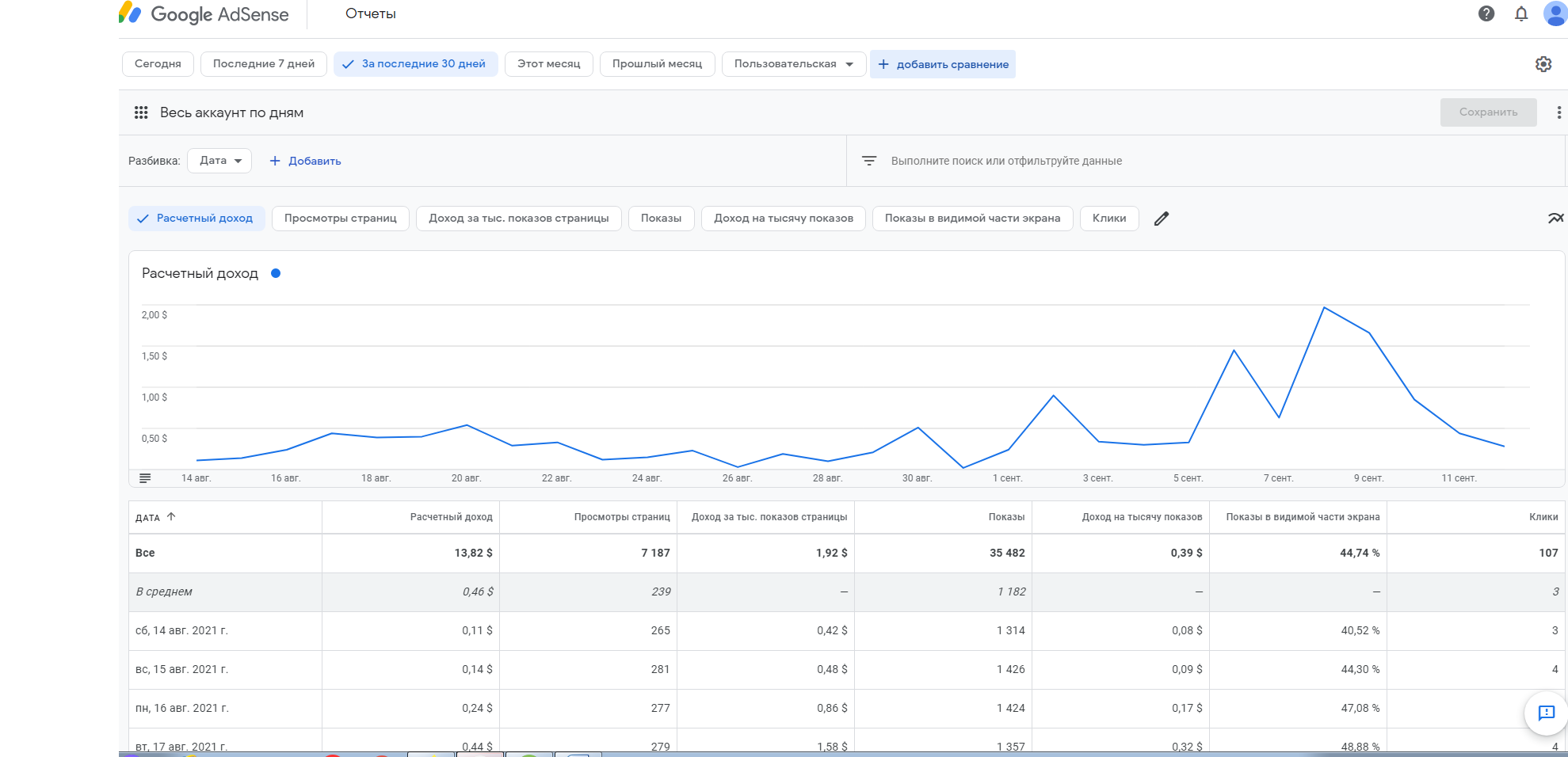This screenshot has height=757, width=1568.
Task: Edit metrics with the pencil icon
Action: [x=1162, y=219]
